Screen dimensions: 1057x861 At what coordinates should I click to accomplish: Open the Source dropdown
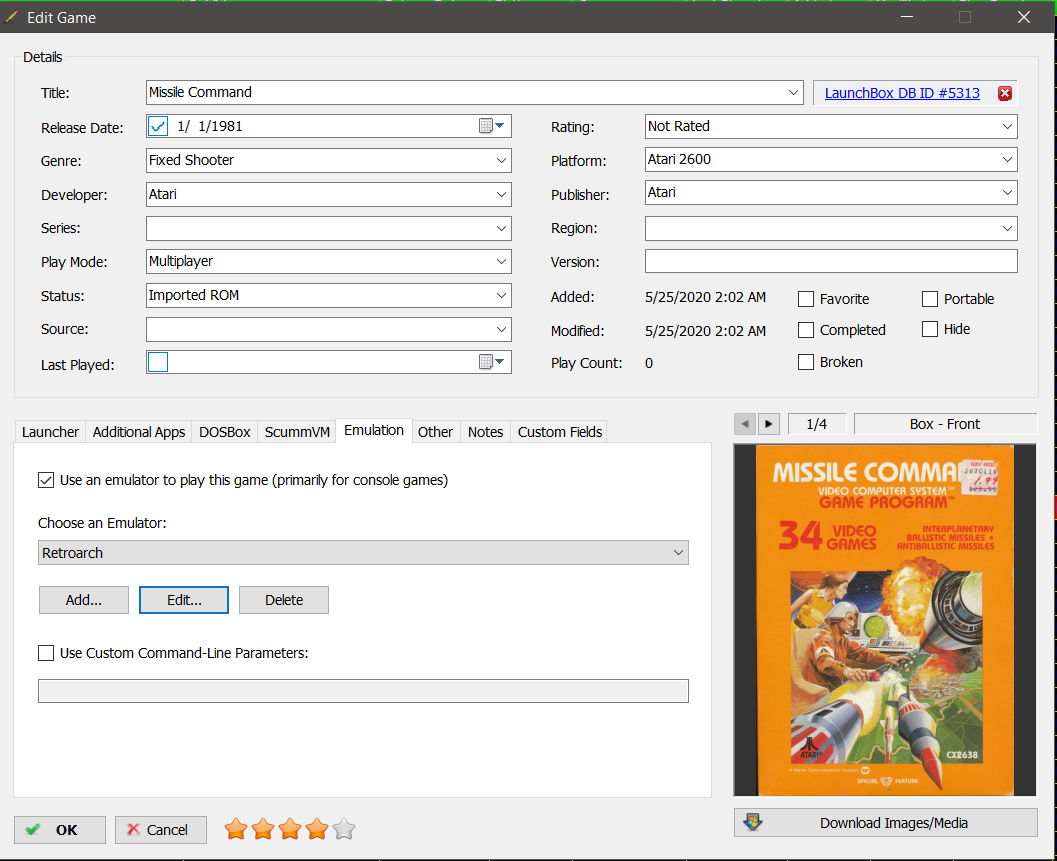pyautogui.click(x=502, y=329)
